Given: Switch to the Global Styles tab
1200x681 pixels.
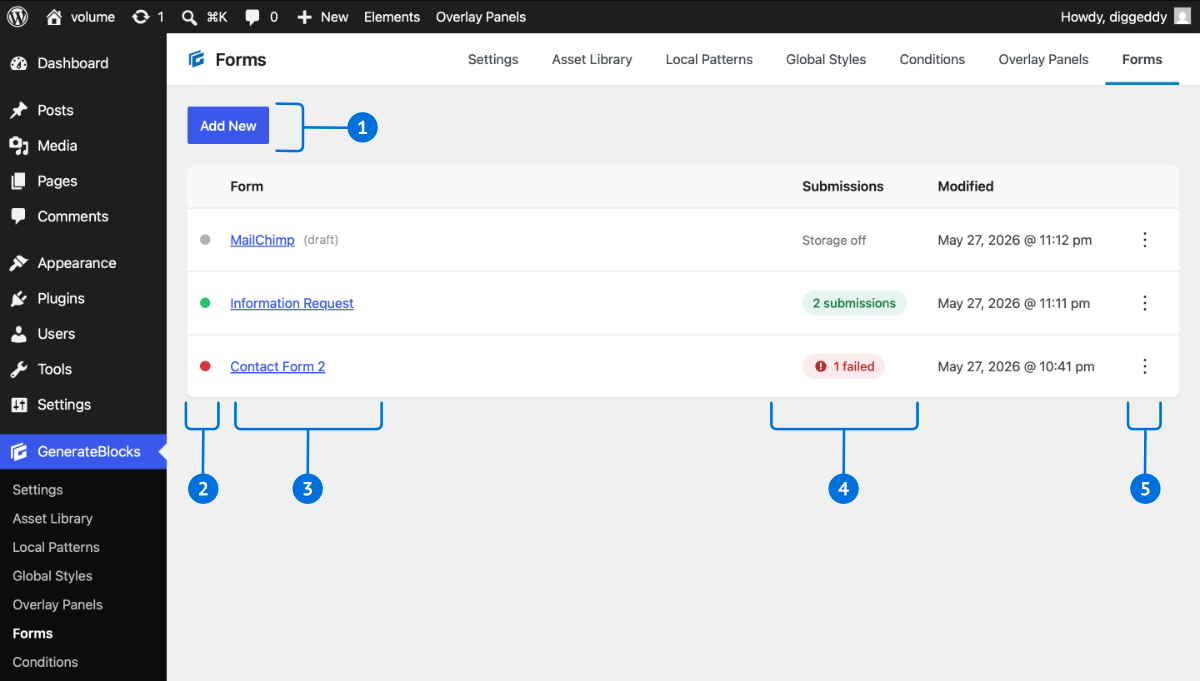Looking at the screenshot, I should pos(826,59).
